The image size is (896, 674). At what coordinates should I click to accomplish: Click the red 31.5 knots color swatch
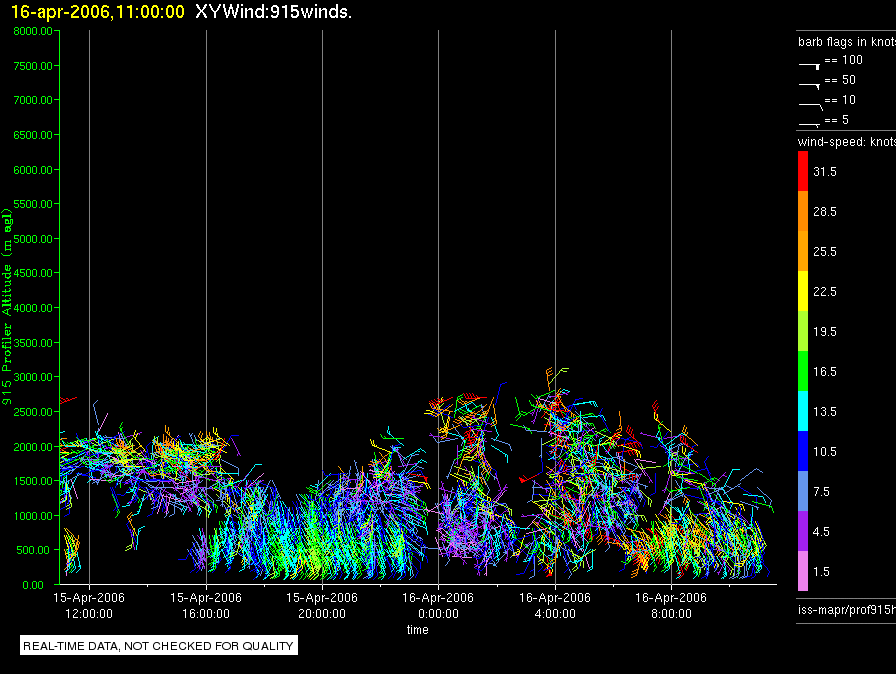[x=803, y=171]
